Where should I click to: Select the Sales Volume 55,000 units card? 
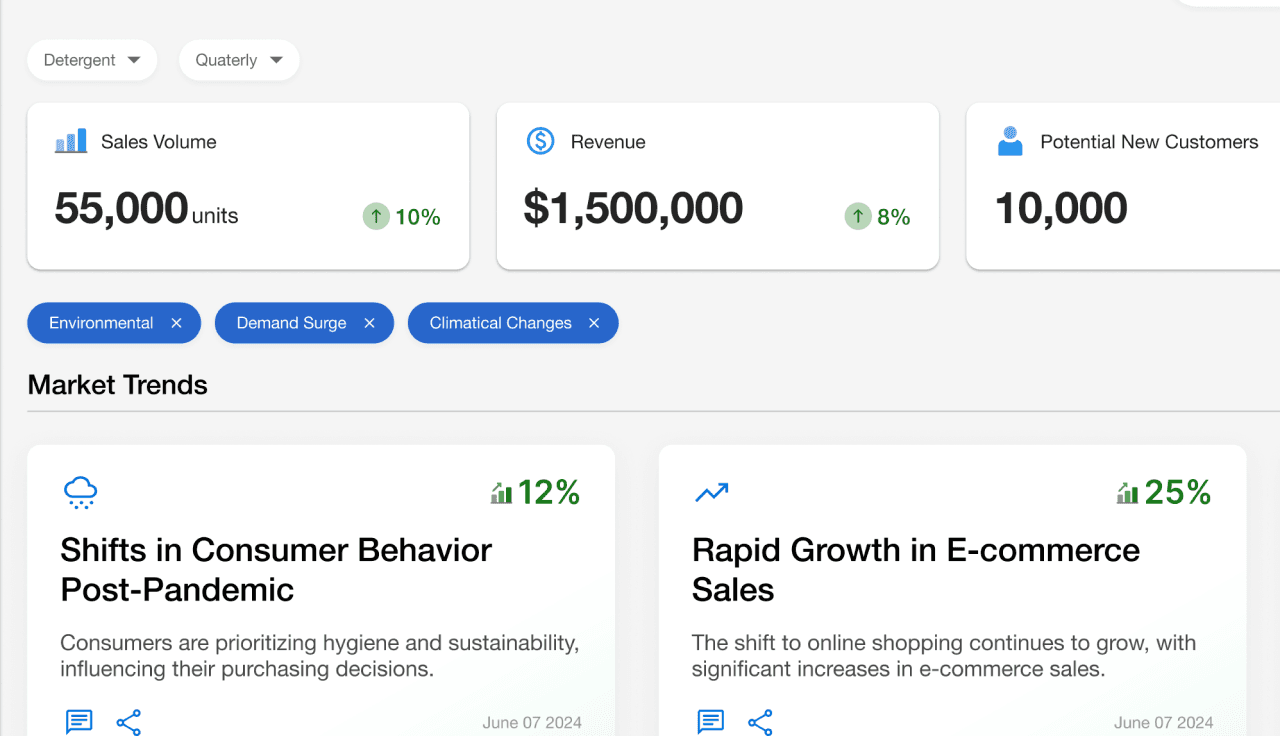pyautogui.click(x=248, y=186)
